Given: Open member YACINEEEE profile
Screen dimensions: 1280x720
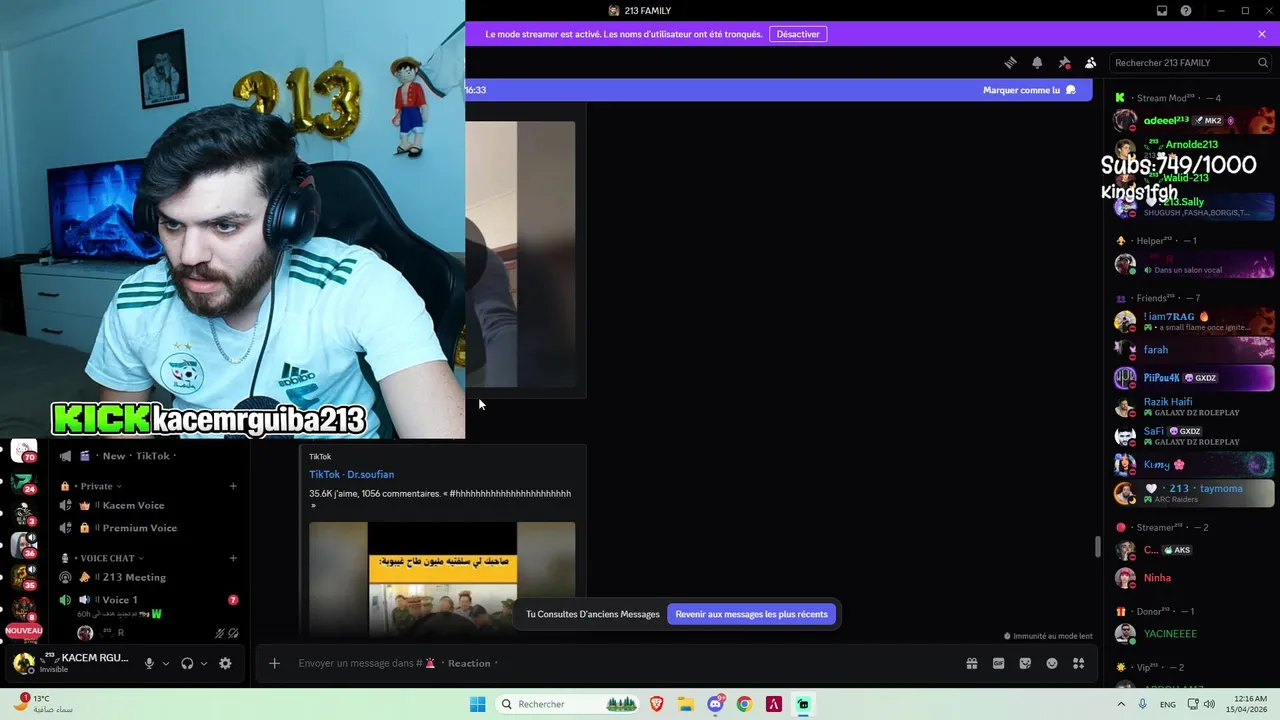Looking at the screenshot, I should pyautogui.click(x=1195, y=634).
